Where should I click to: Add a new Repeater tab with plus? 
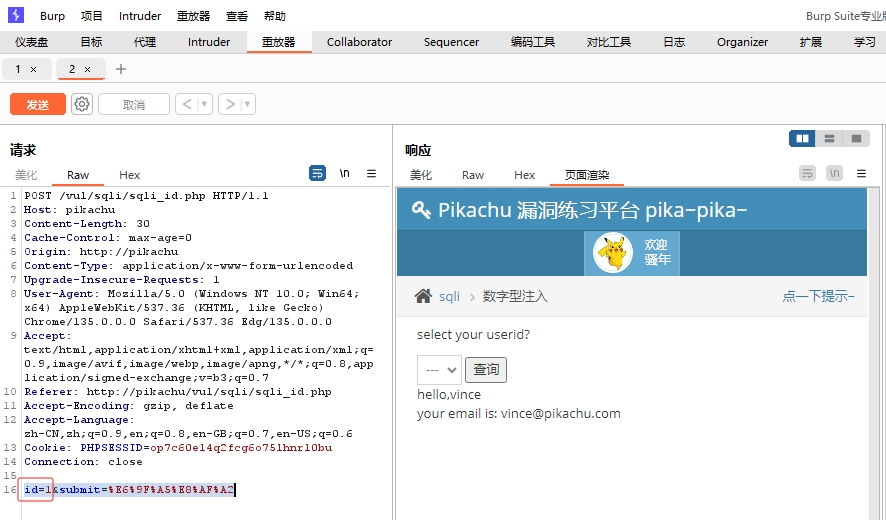[120, 69]
